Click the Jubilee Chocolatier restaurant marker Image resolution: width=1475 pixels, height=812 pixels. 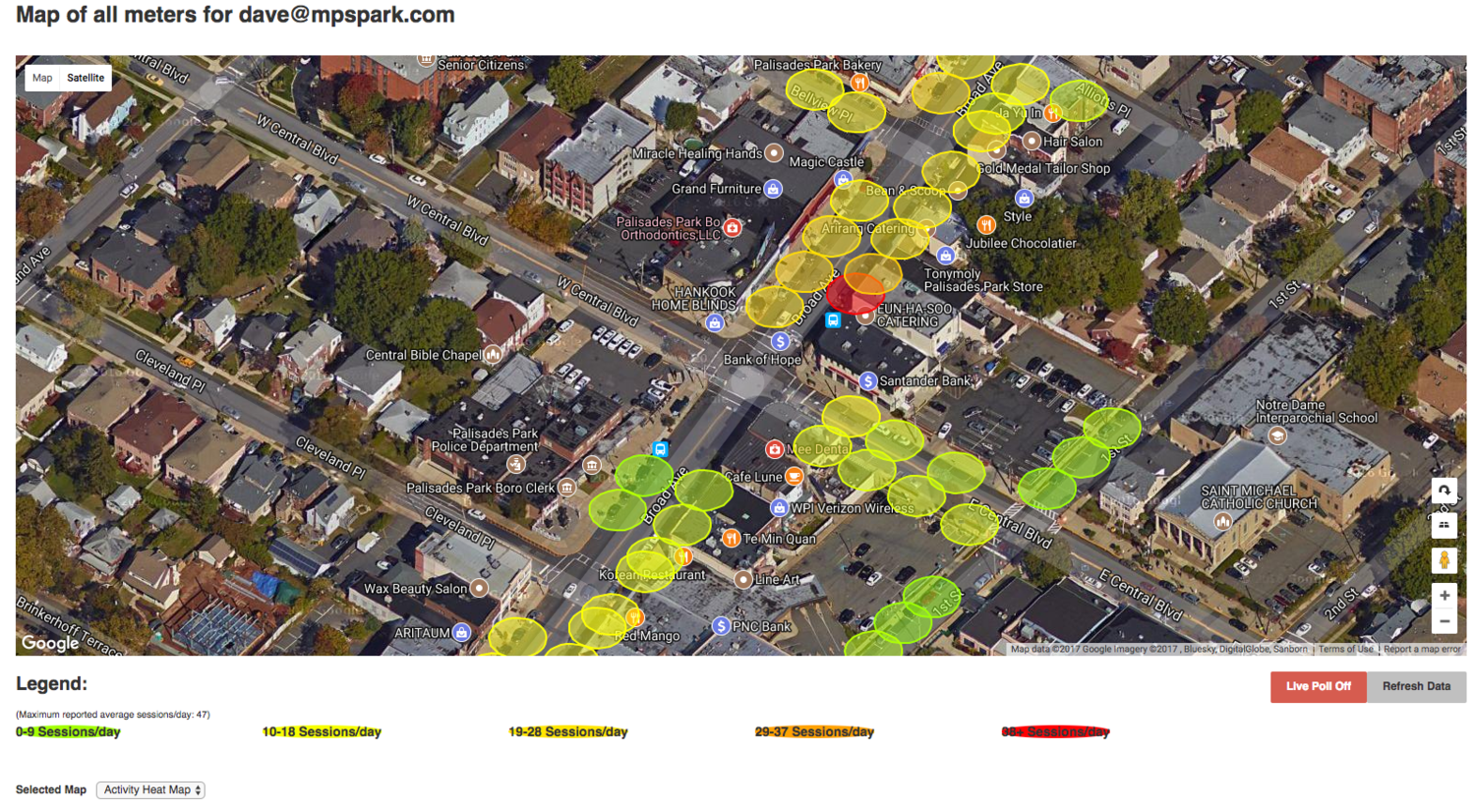pyautogui.click(x=985, y=225)
